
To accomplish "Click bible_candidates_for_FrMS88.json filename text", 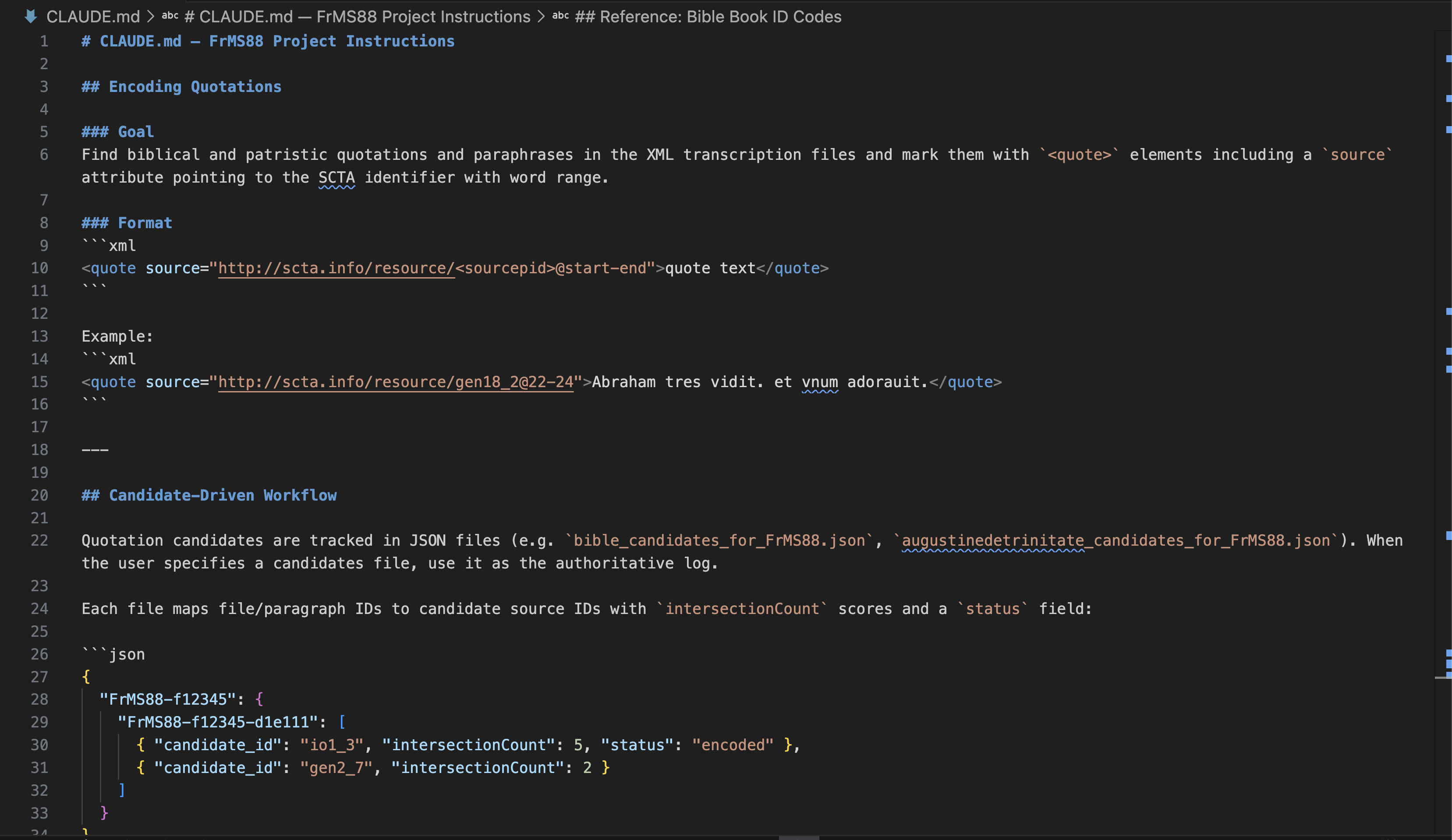I will point(719,541).
